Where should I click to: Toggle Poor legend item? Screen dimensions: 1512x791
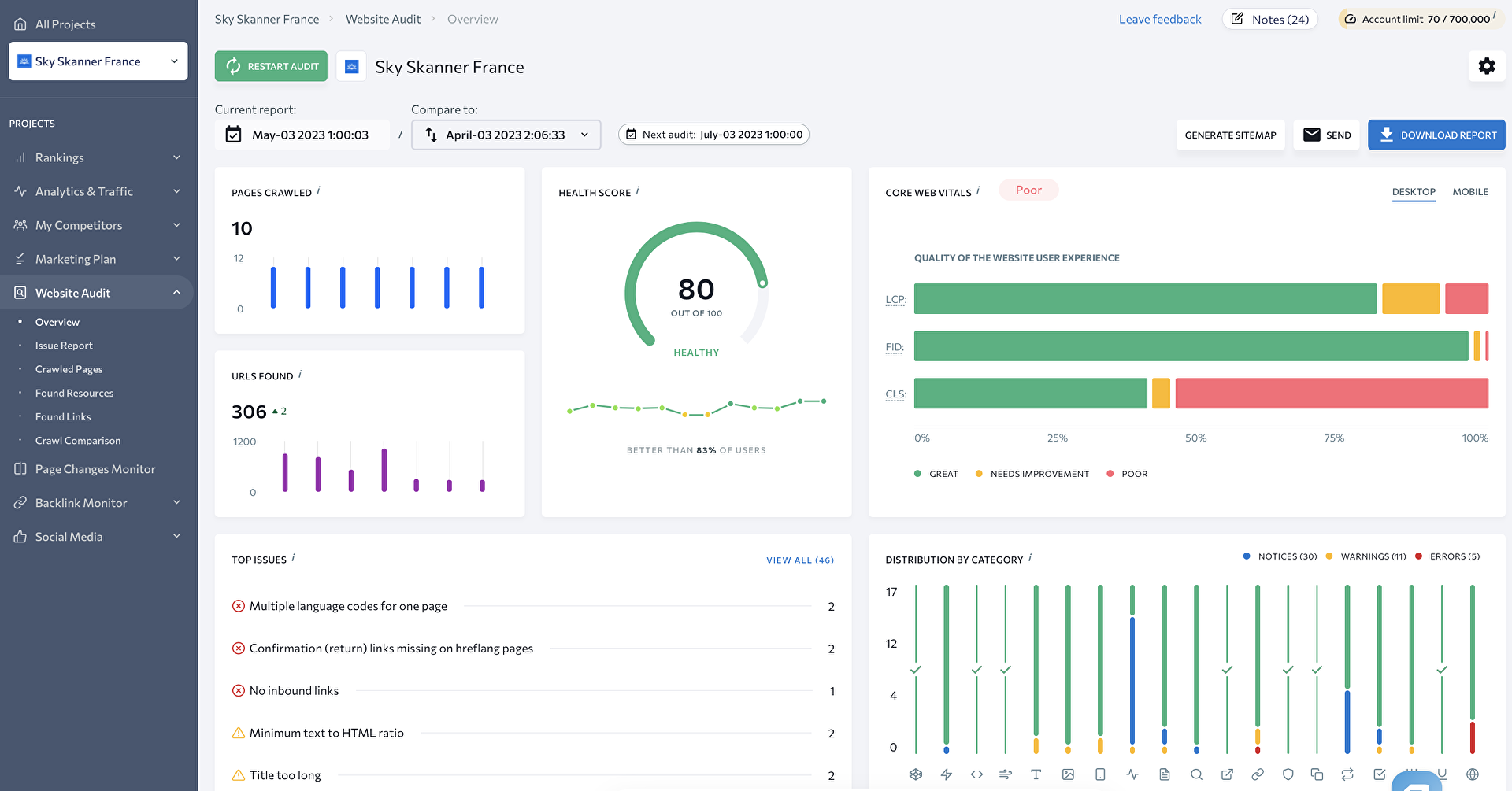[x=1127, y=474]
